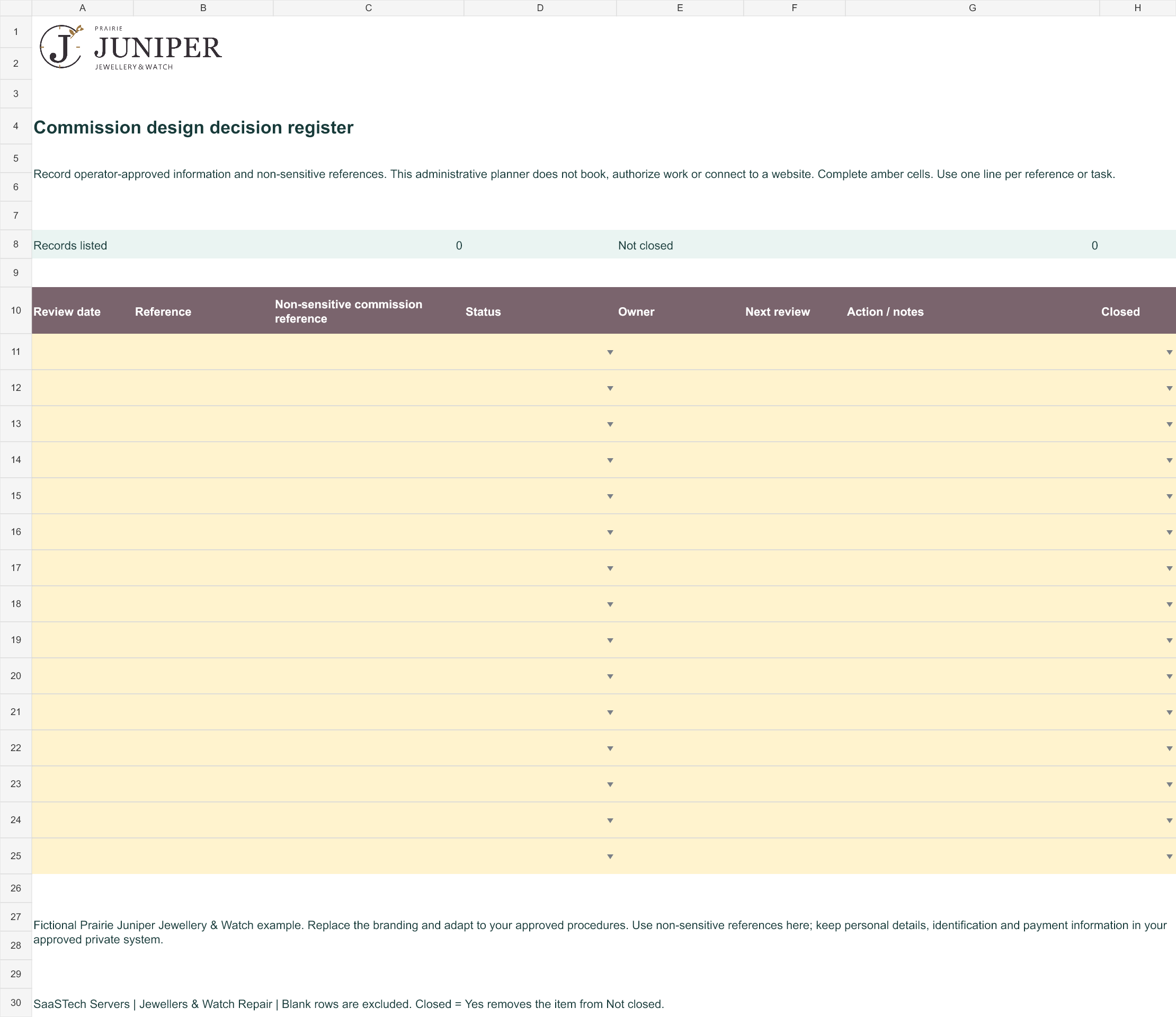Open the Closed dropdown in row 13
Viewport: 1176px width, 1017px height.
(x=1169, y=424)
